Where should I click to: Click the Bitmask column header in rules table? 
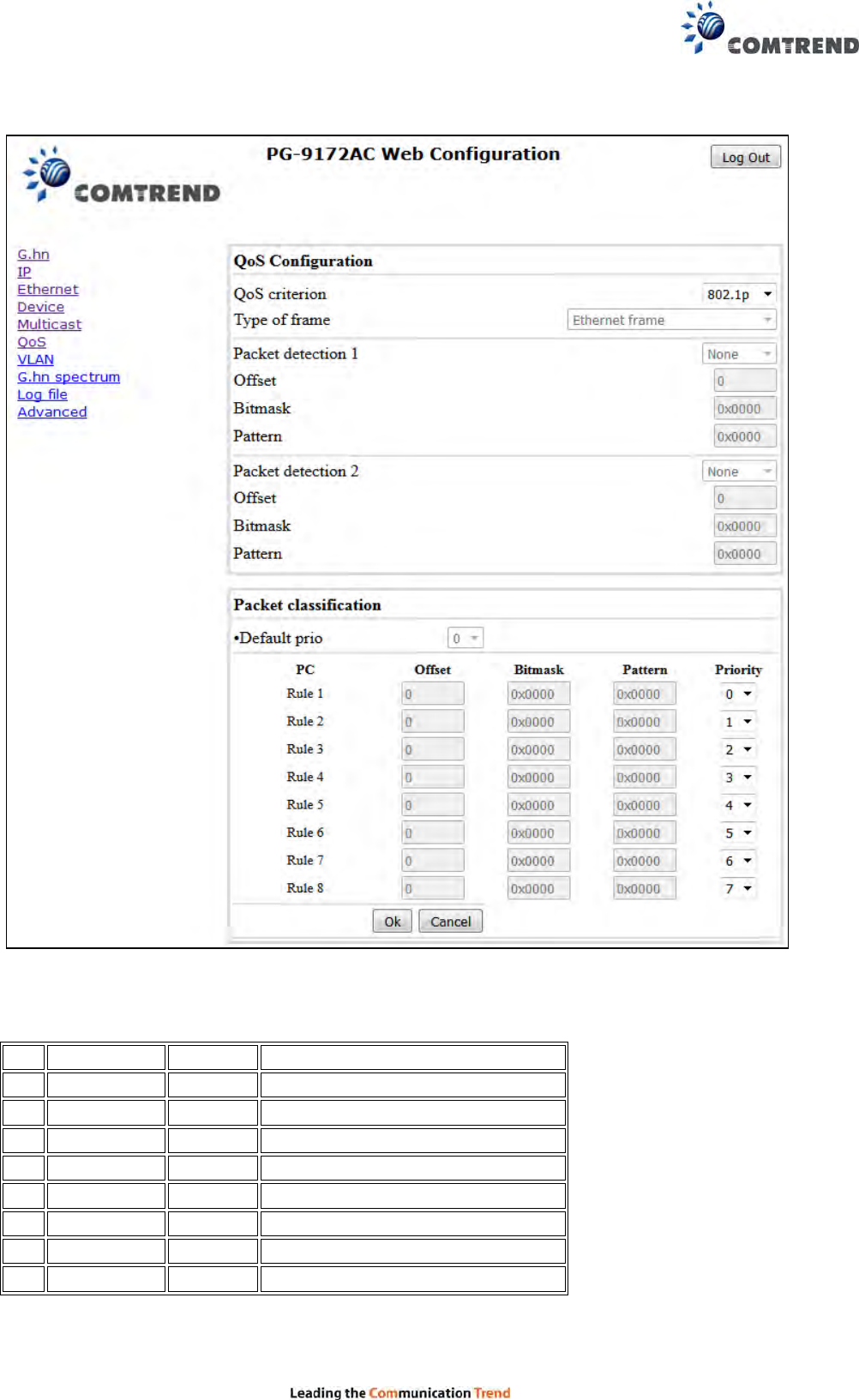pyautogui.click(x=538, y=670)
